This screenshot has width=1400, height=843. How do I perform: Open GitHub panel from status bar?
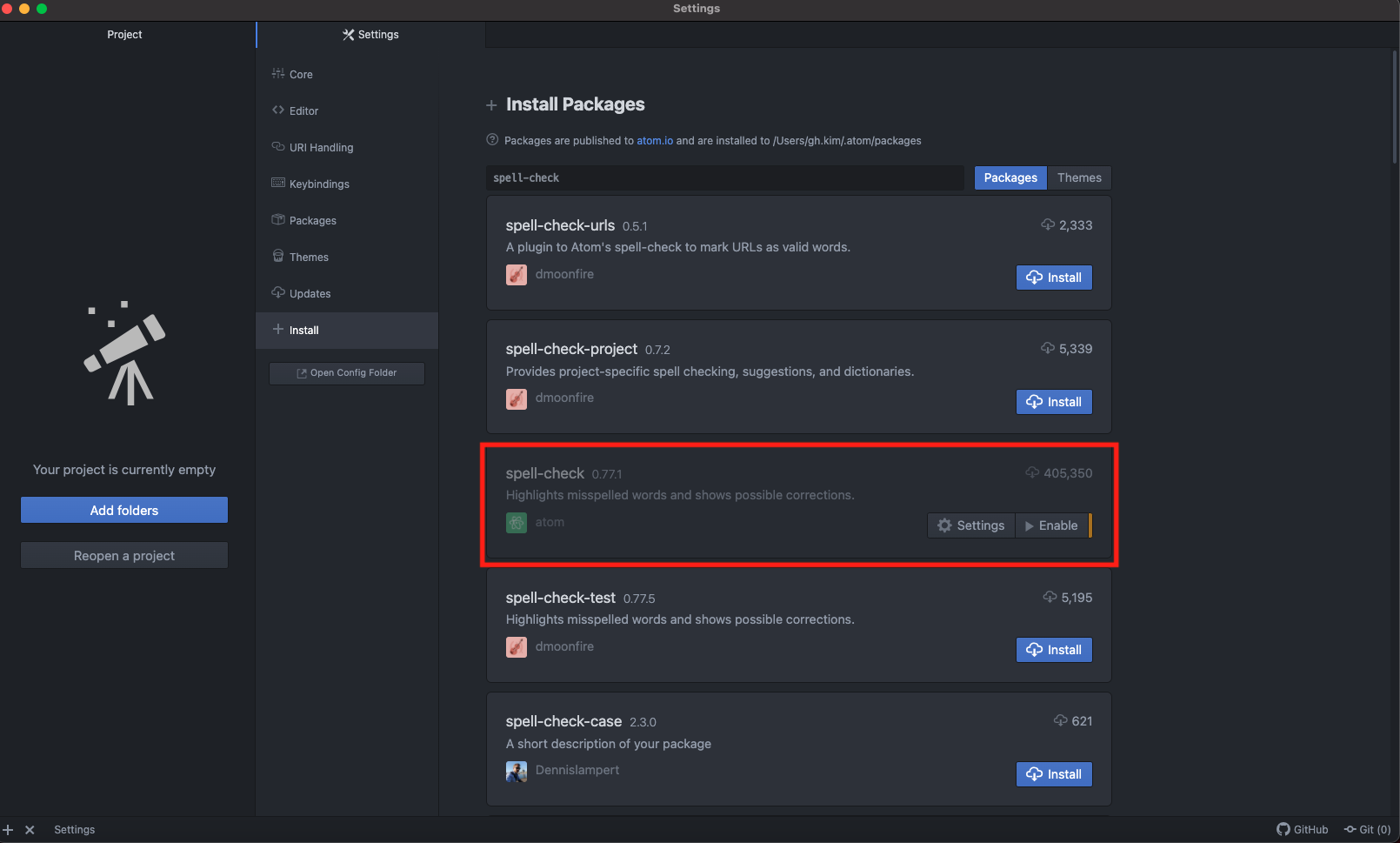(1302, 829)
